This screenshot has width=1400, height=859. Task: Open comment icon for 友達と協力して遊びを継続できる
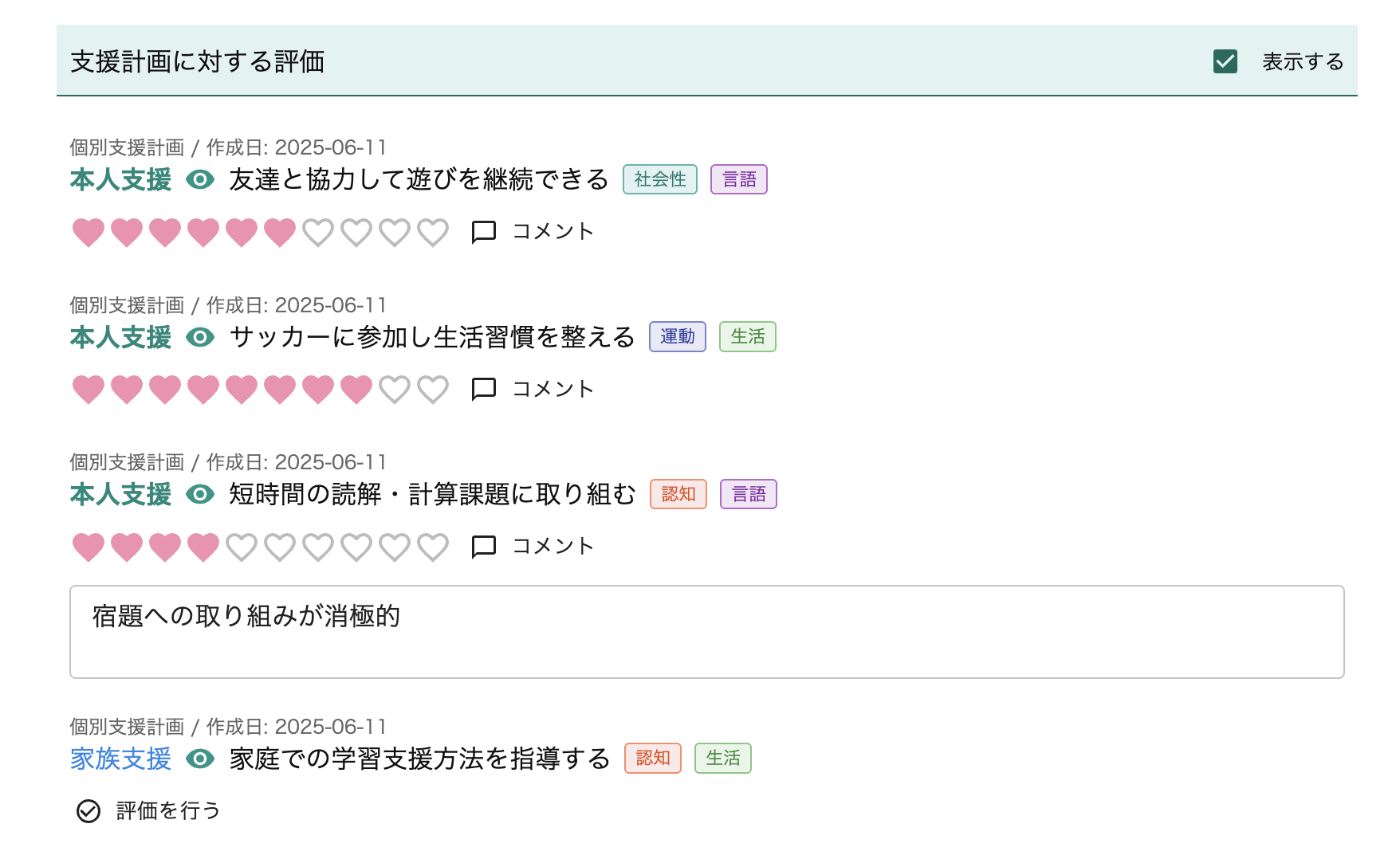[484, 232]
